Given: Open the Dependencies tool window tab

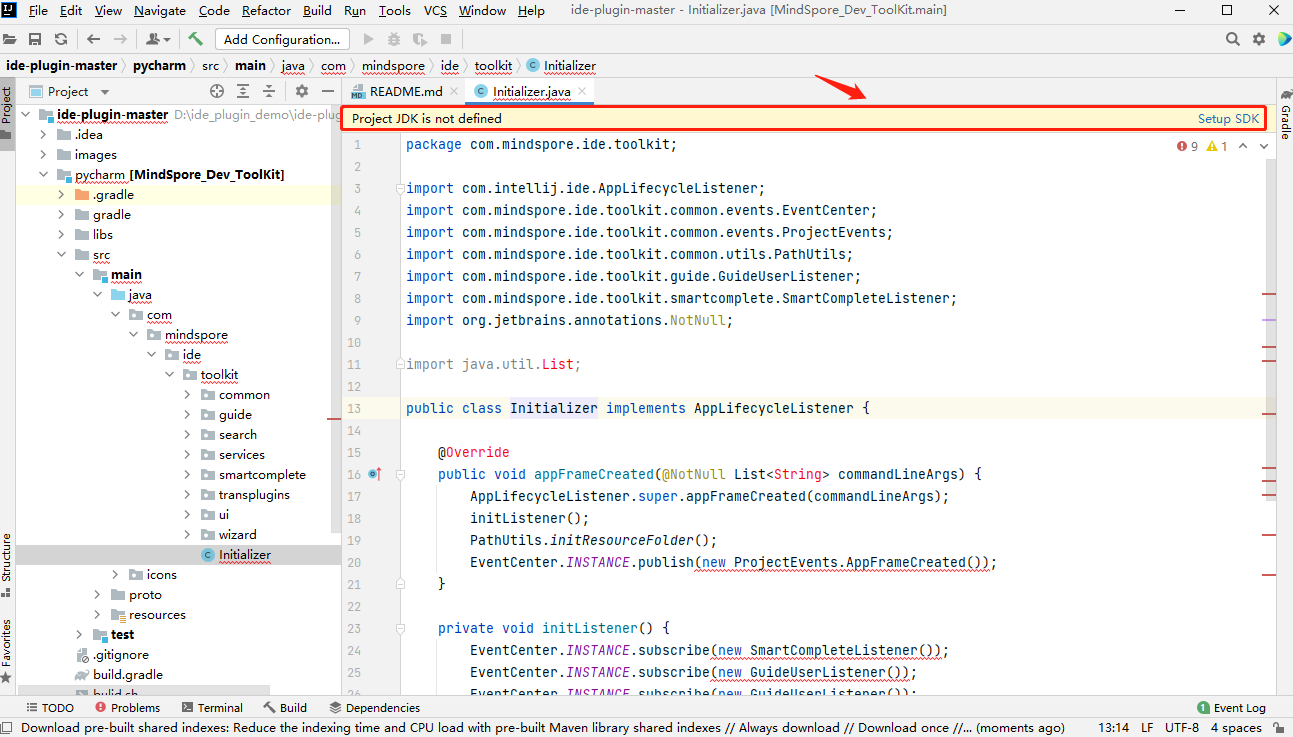Looking at the screenshot, I should click(x=373, y=708).
